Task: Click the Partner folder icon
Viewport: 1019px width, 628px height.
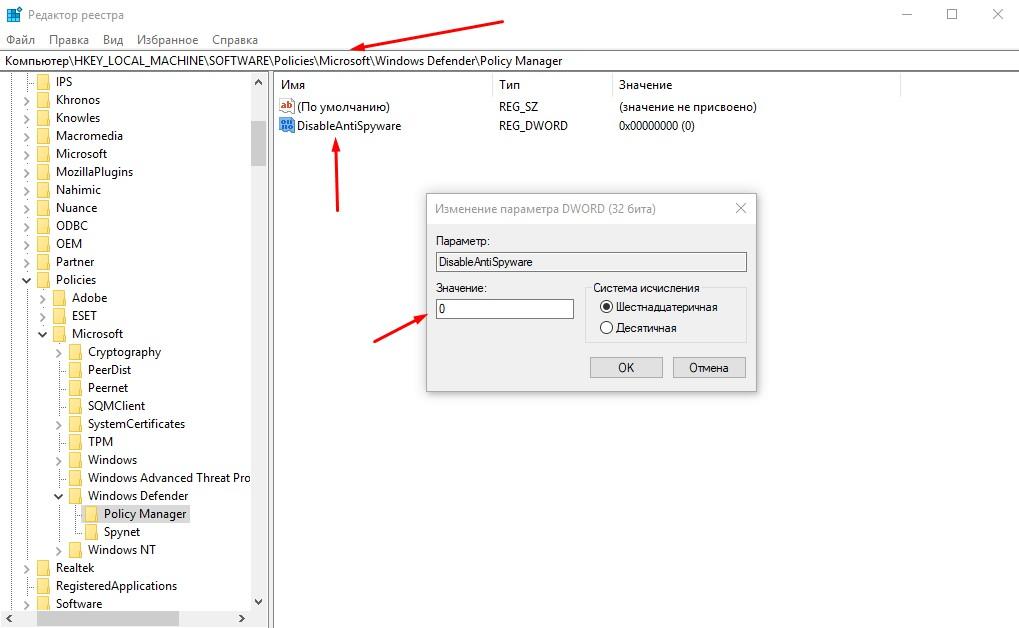Action: (x=44, y=262)
